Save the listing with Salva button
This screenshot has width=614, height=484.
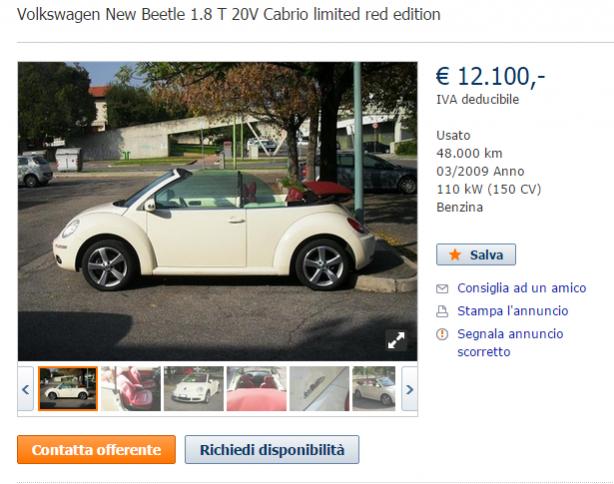click(x=476, y=255)
